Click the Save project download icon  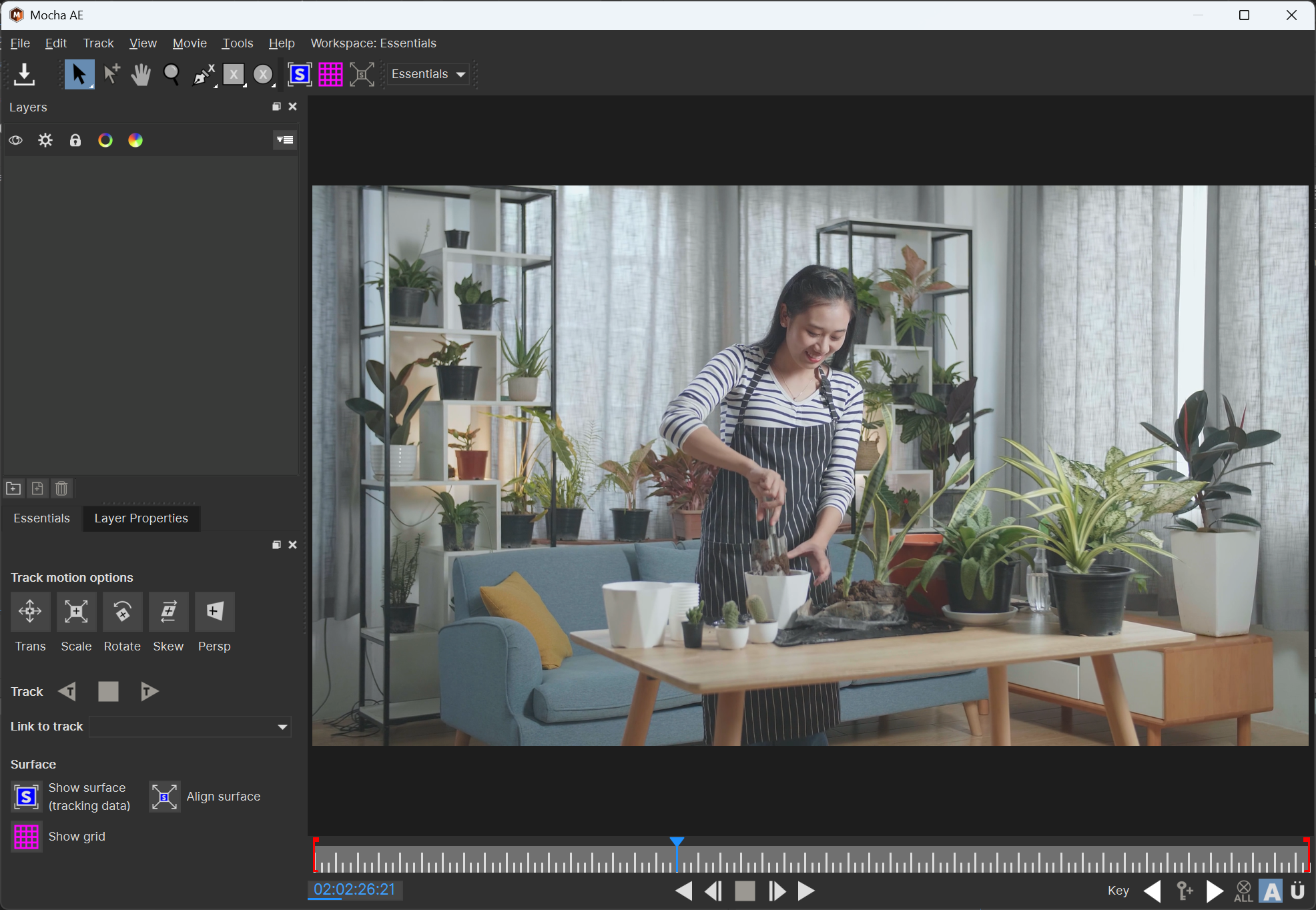coord(24,74)
